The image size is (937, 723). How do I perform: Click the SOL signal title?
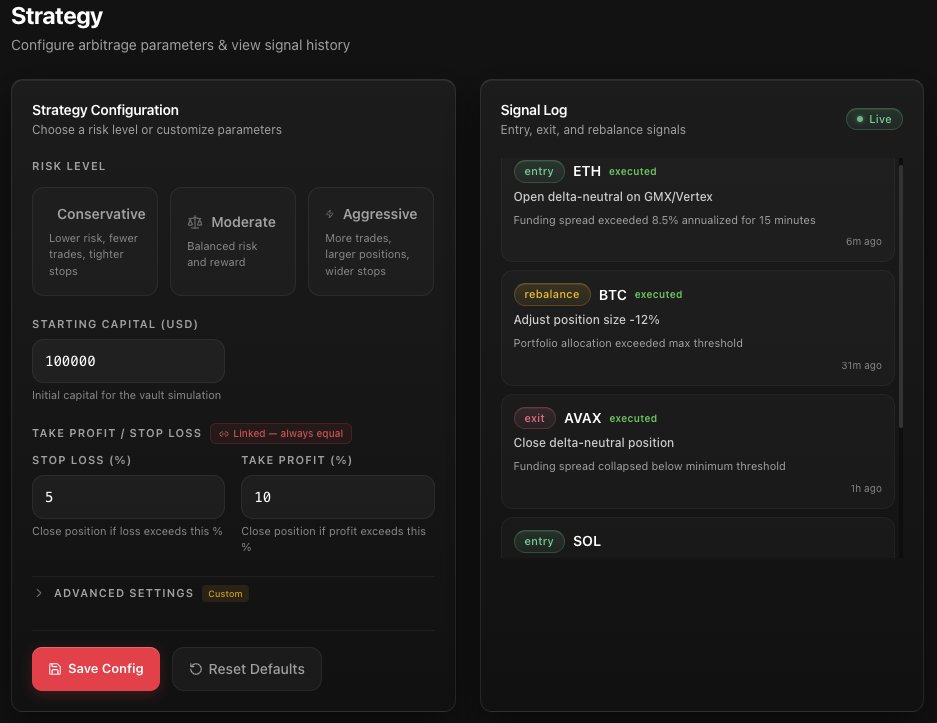(x=587, y=541)
